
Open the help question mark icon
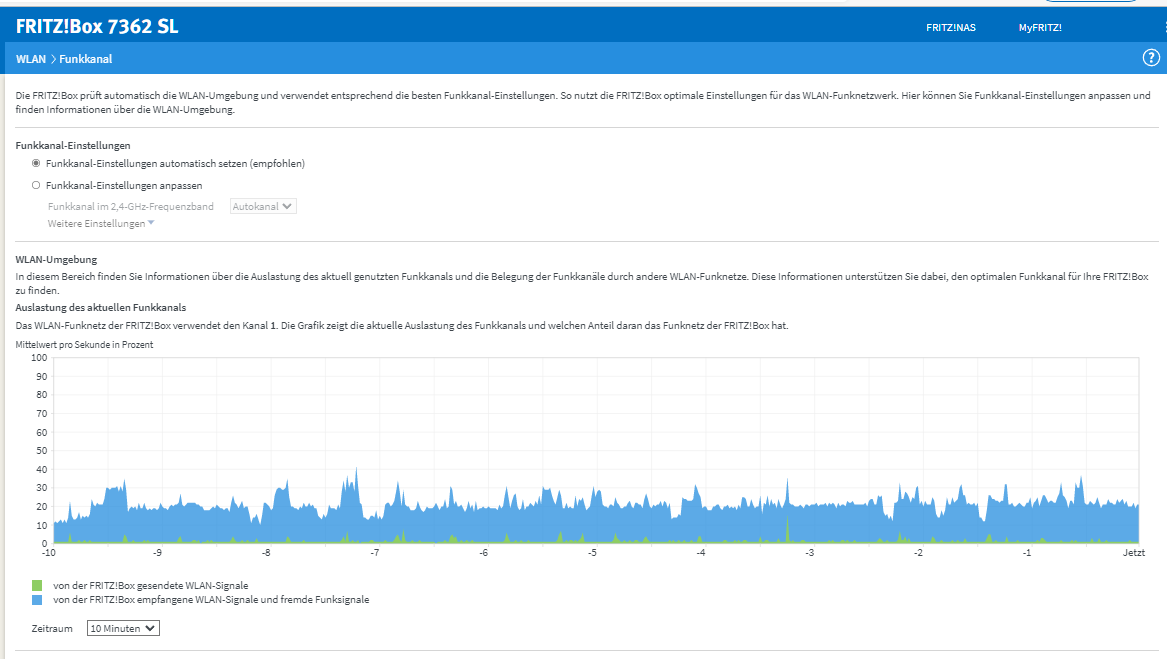click(1151, 58)
